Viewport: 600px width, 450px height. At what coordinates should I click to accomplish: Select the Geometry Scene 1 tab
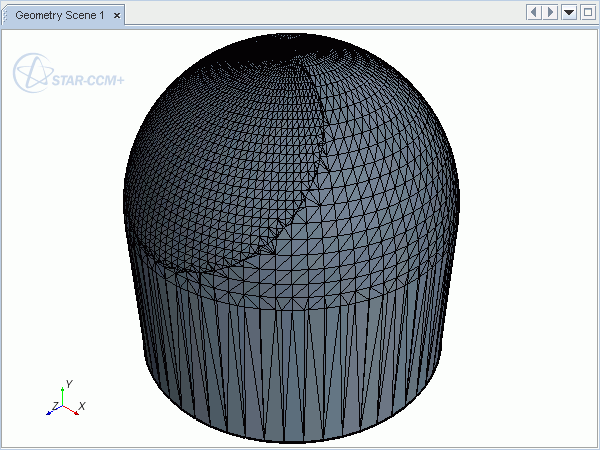59,16
